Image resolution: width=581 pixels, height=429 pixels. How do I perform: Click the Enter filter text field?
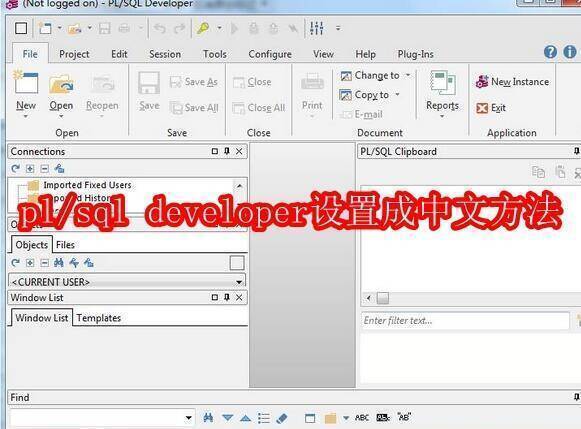point(465,320)
